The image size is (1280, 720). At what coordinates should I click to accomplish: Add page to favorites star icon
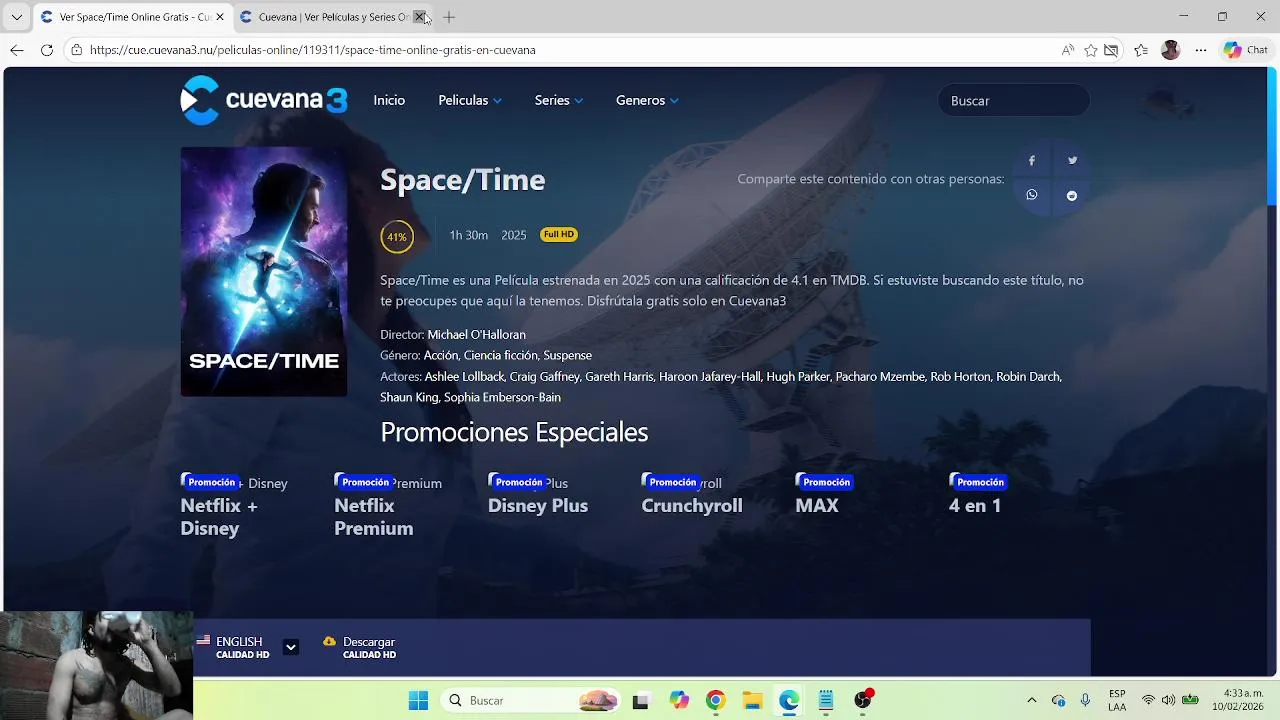(x=1091, y=50)
